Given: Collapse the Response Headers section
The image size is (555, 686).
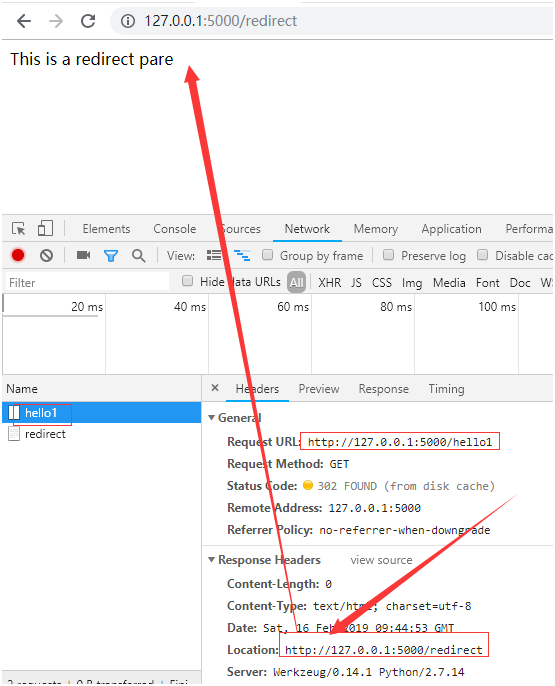Looking at the screenshot, I should pyautogui.click(x=212, y=560).
